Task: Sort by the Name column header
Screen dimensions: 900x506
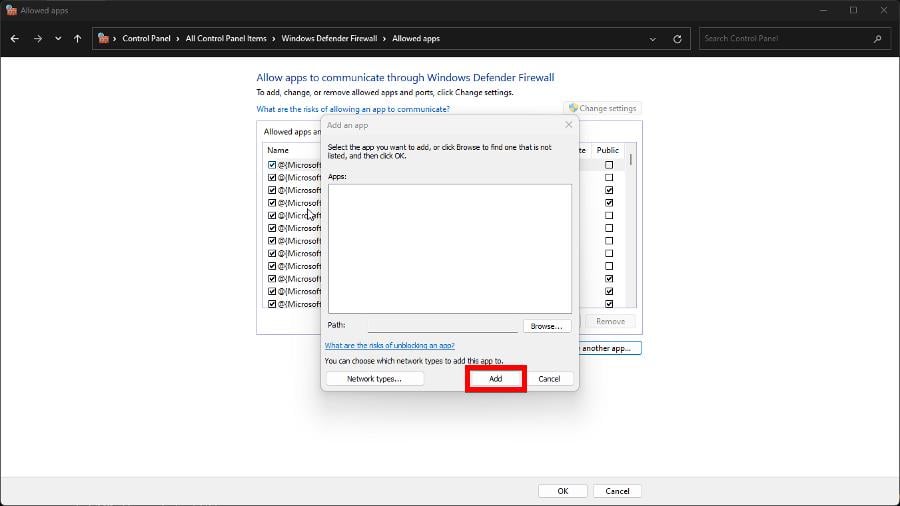Action: tap(278, 150)
